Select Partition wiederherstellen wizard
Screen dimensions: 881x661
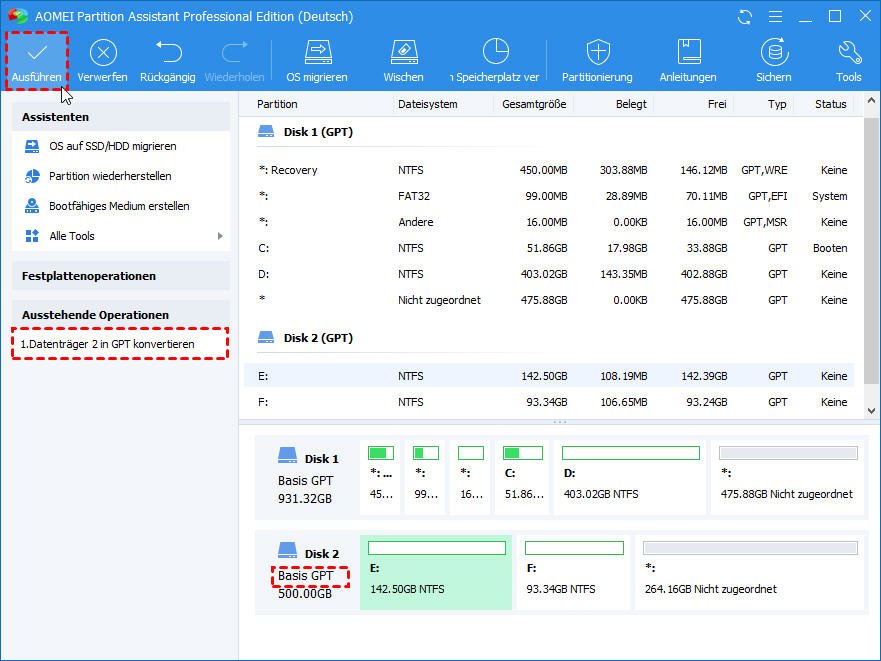(110, 176)
